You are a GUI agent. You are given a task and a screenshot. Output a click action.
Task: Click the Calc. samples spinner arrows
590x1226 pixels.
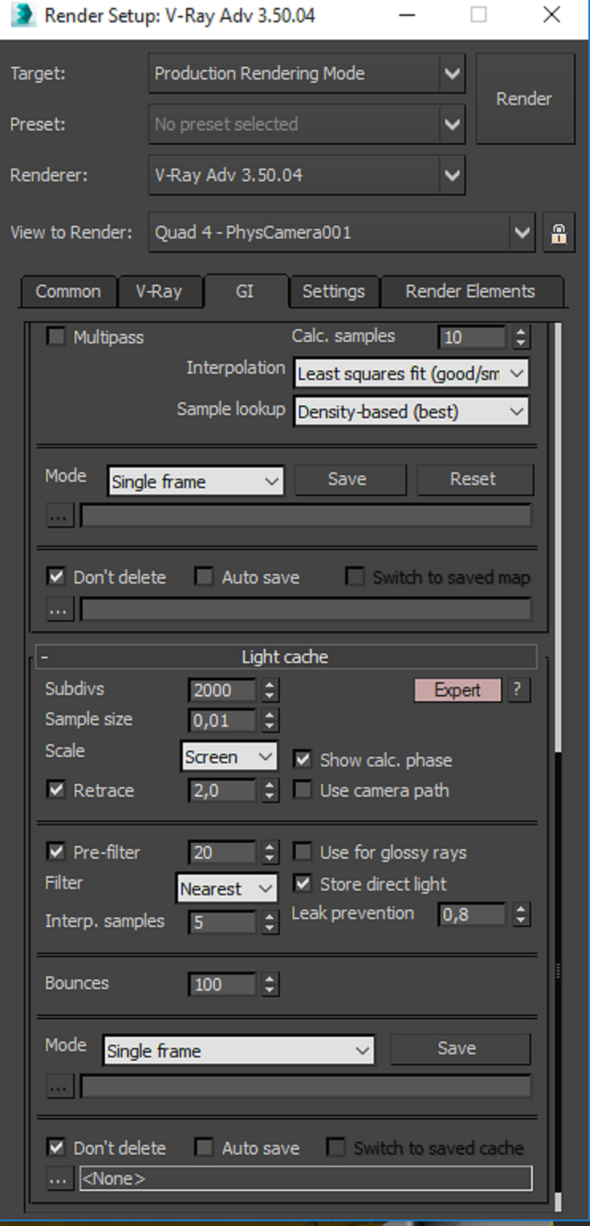click(x=520, y=338)
